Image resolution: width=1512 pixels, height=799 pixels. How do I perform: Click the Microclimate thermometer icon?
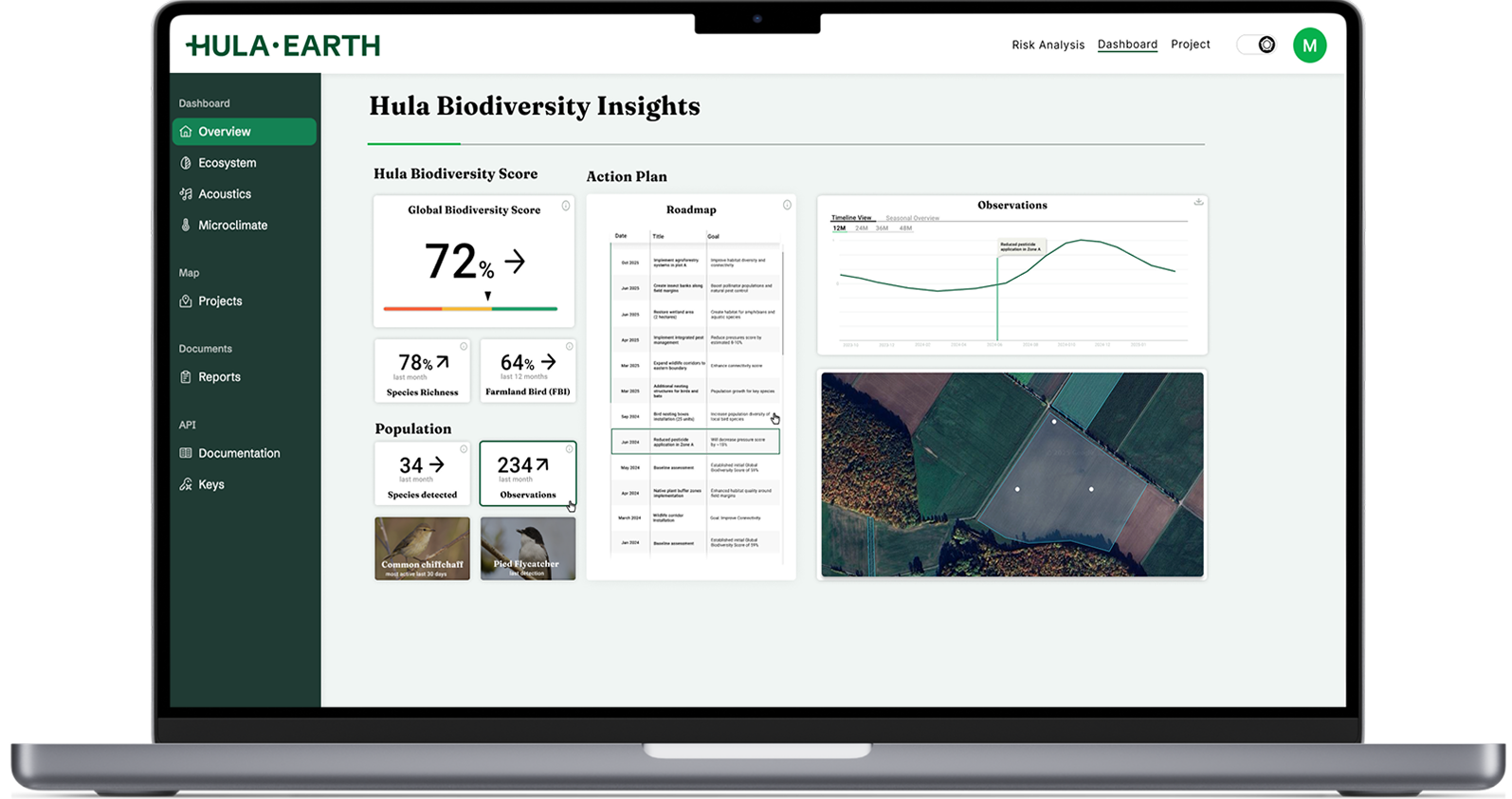[186, 226]
